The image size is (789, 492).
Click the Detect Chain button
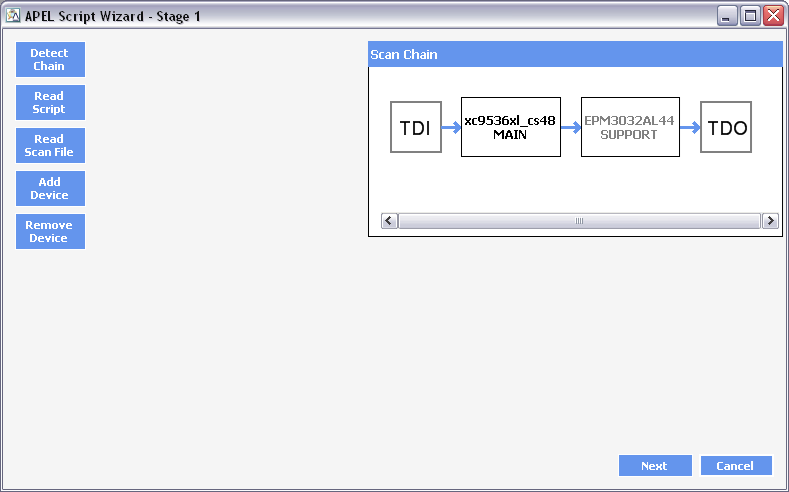tap(50, 59)
